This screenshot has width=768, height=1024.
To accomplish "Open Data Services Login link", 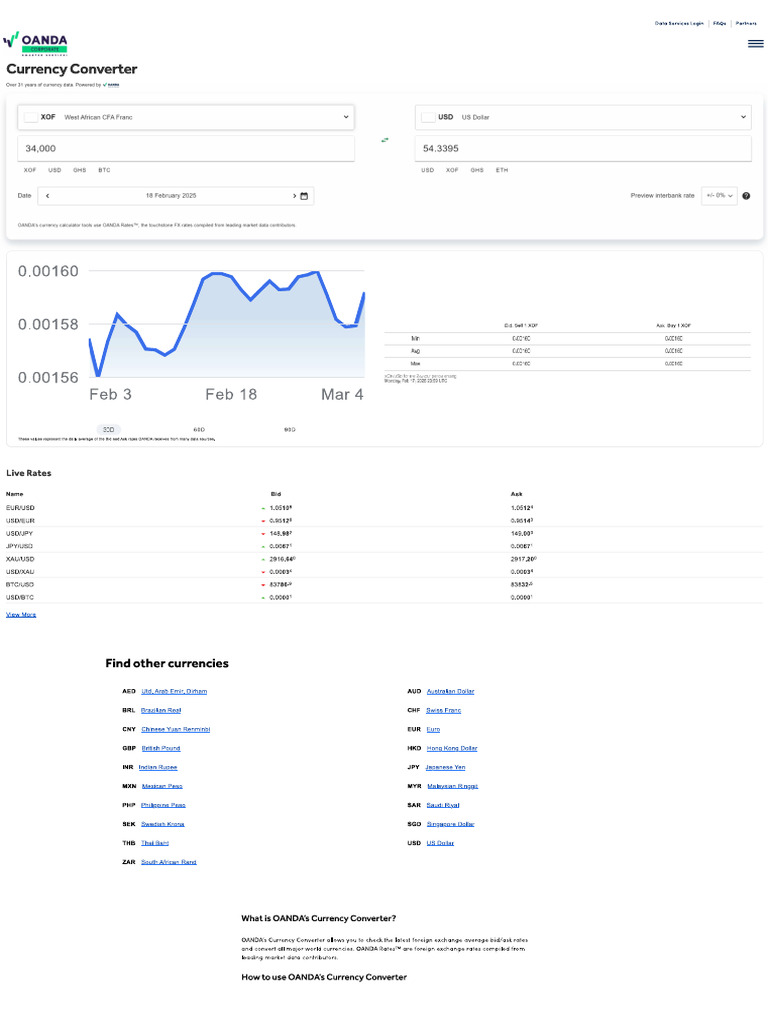I will [x=679, y=24].
